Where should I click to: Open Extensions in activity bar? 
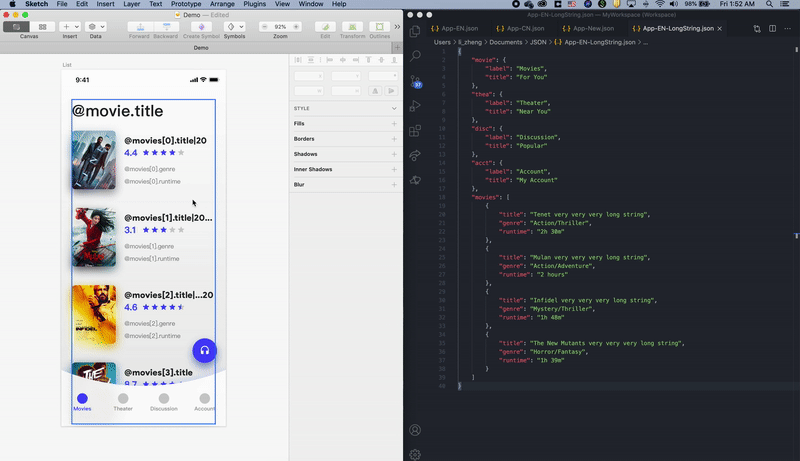pyautogui.click(x=415, y=131)
